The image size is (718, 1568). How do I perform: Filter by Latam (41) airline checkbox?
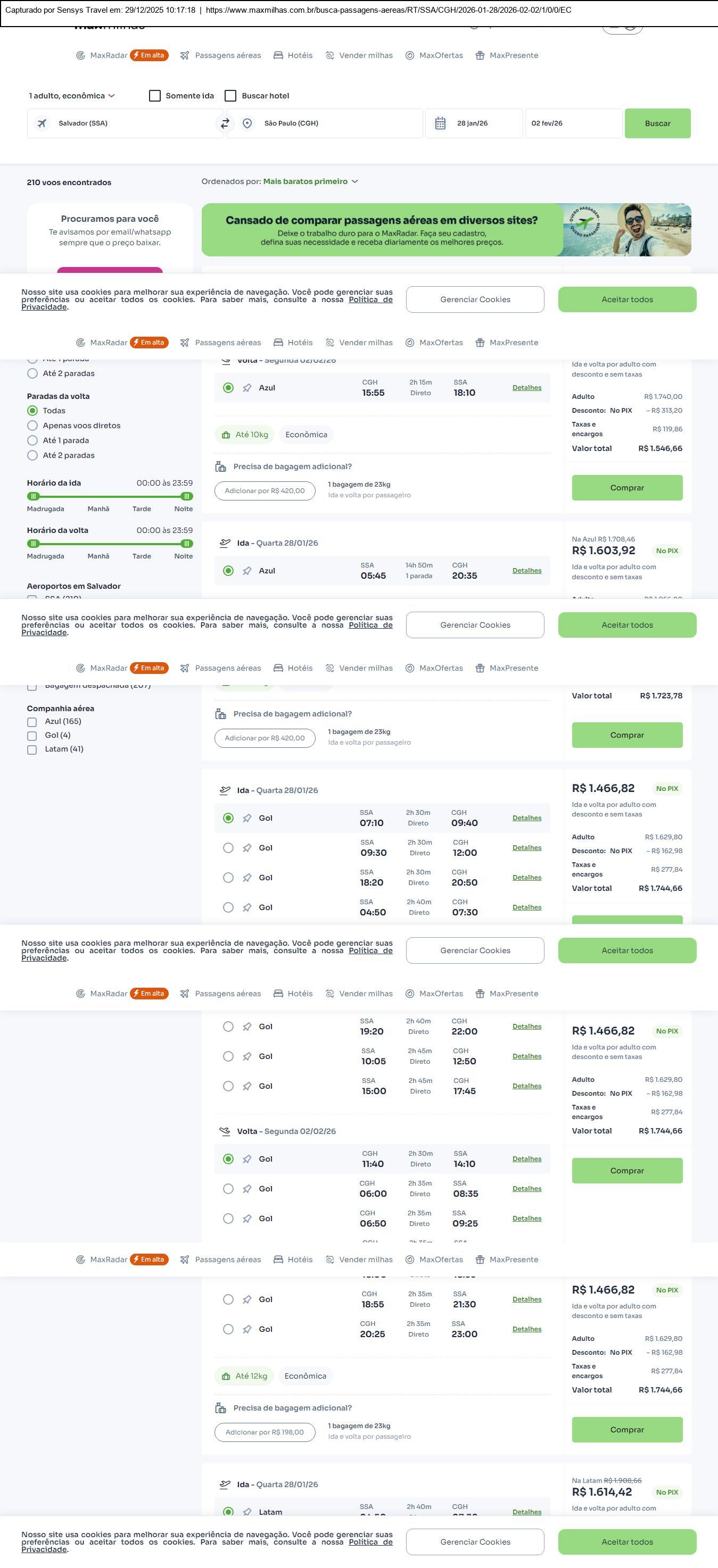coord(32,749)
